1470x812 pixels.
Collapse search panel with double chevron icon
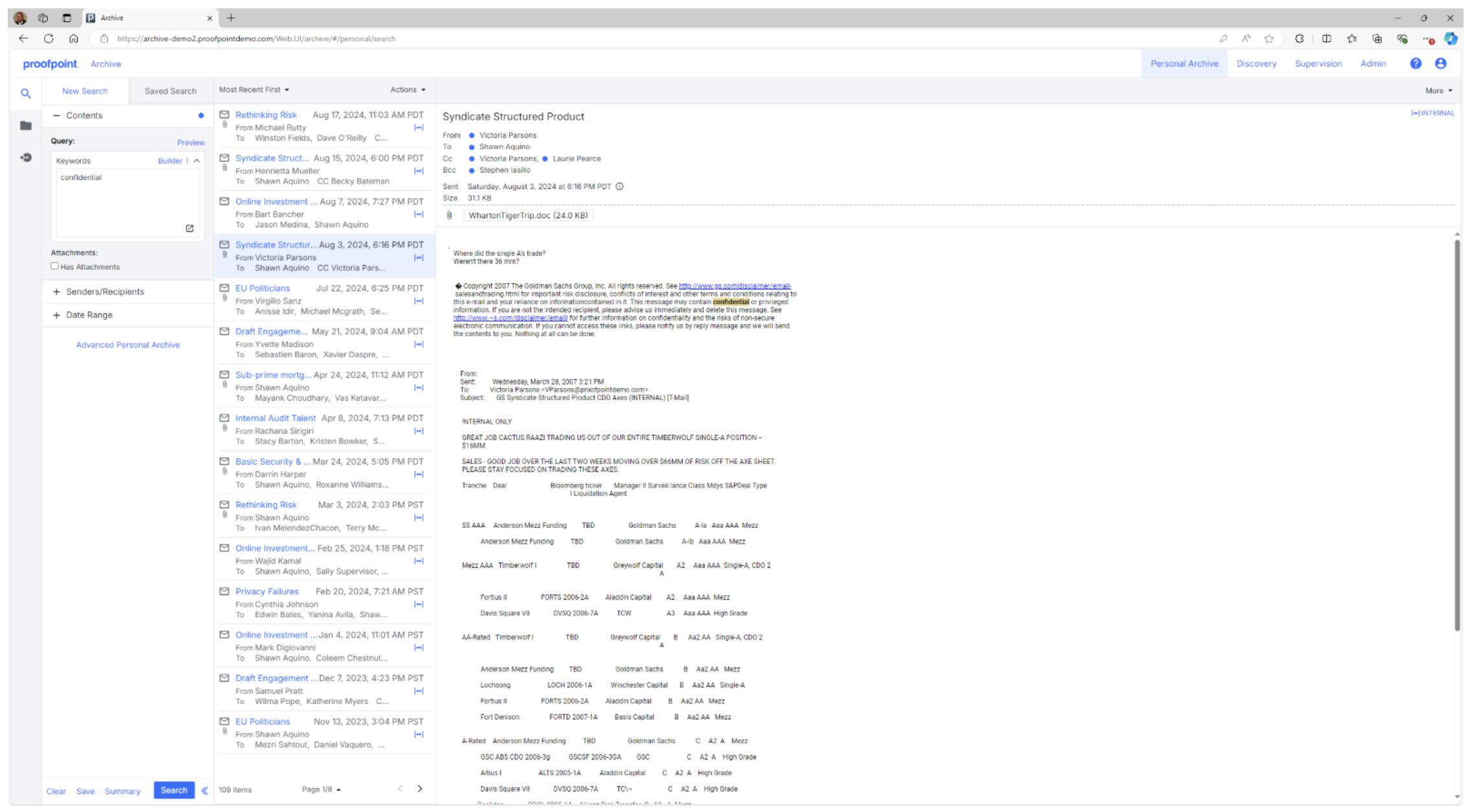(205, 791)
